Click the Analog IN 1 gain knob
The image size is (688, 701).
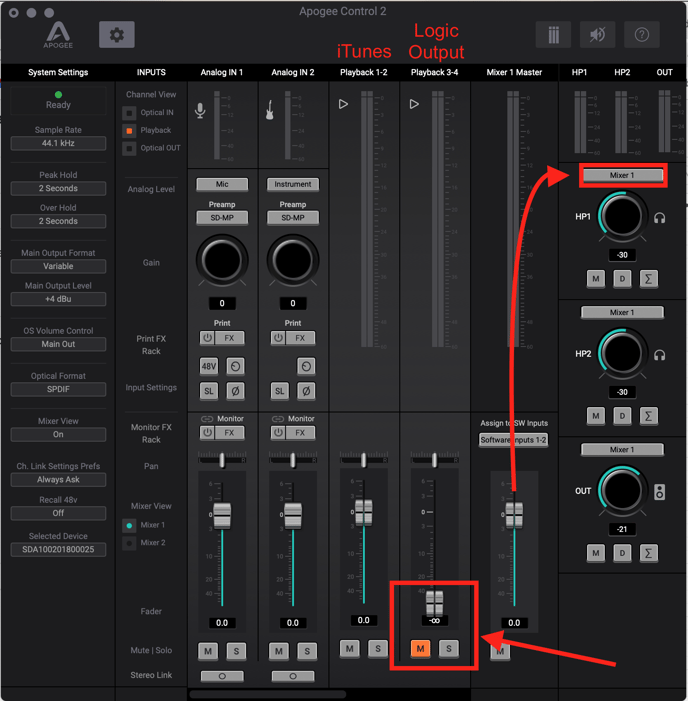point(222,260)
